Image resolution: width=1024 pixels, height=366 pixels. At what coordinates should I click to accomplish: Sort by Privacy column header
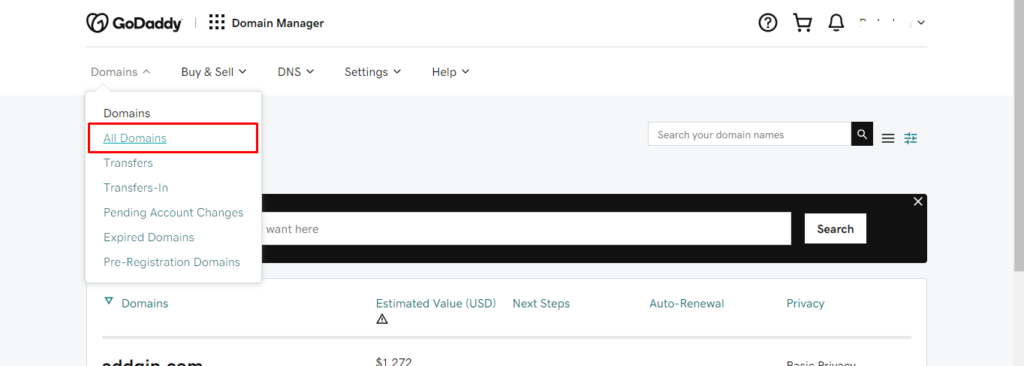click(805, 303)
